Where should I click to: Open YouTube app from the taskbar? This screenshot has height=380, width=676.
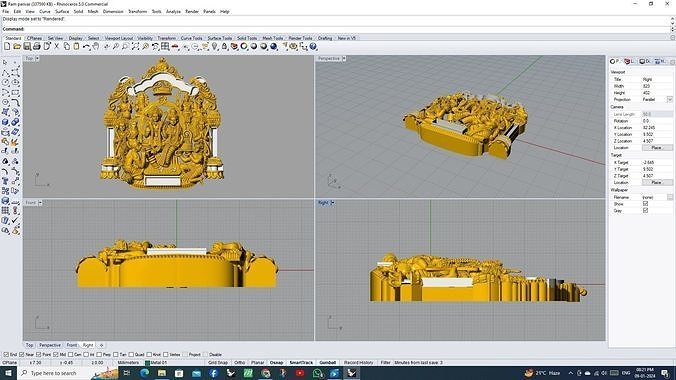click(300, 373)
